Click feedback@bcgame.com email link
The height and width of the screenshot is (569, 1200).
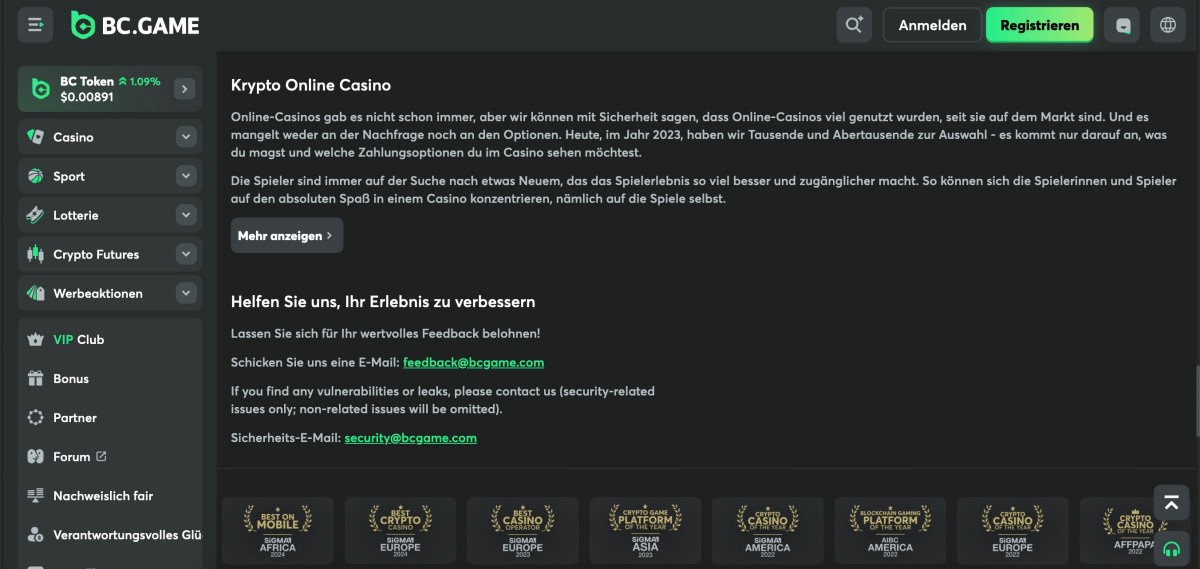coord(473,362)
